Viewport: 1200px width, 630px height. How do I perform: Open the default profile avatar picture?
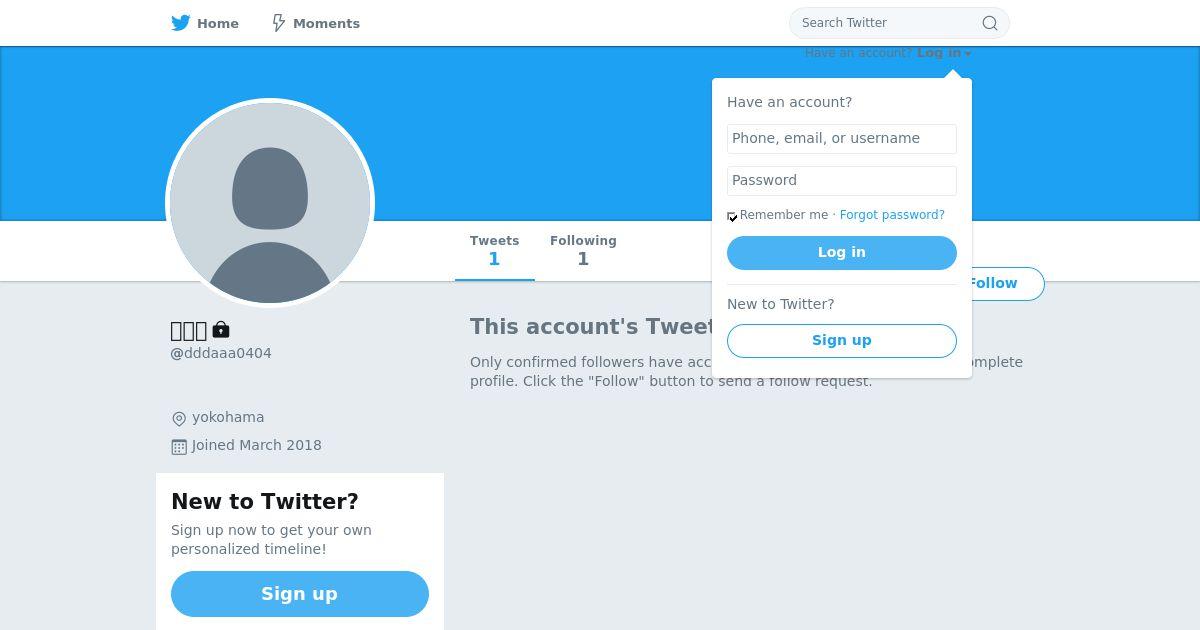270,203
